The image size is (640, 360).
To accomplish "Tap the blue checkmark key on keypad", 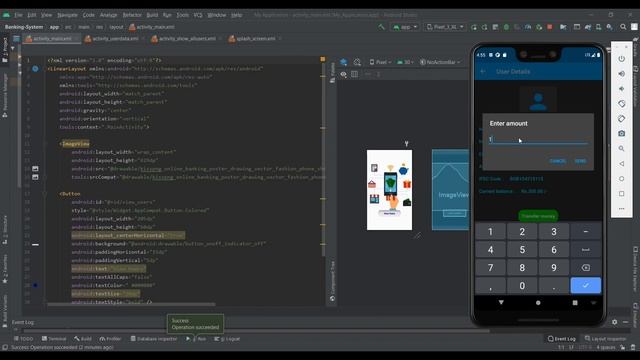I will (585, 285).
